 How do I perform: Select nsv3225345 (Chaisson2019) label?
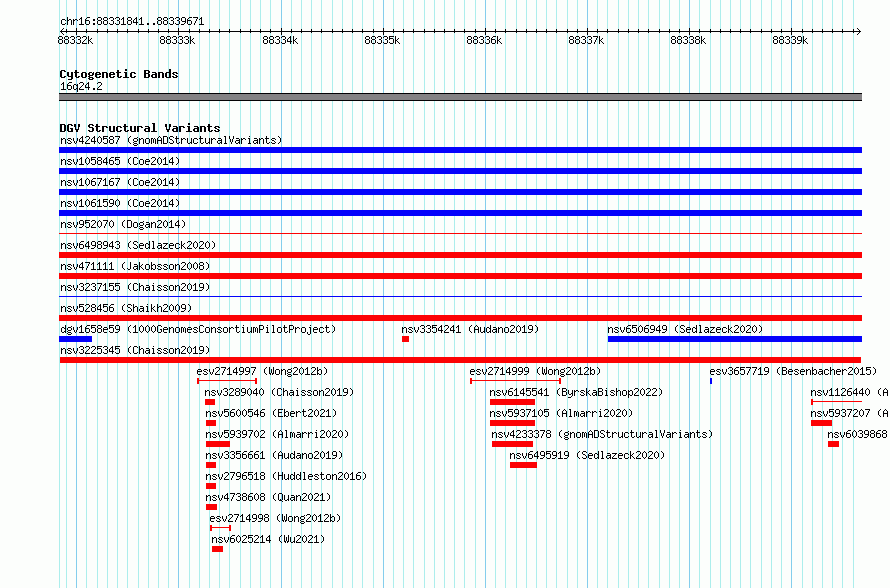135,350
